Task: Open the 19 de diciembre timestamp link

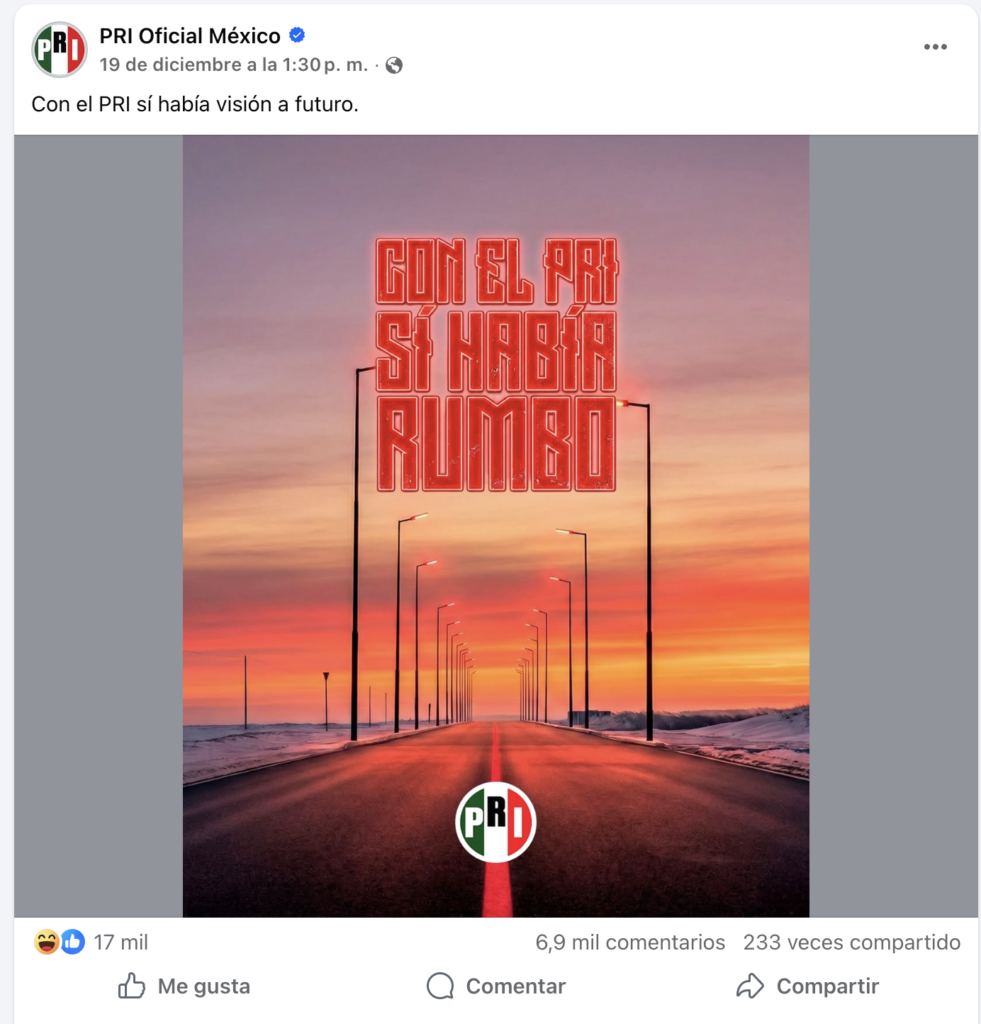Action: 234,65
